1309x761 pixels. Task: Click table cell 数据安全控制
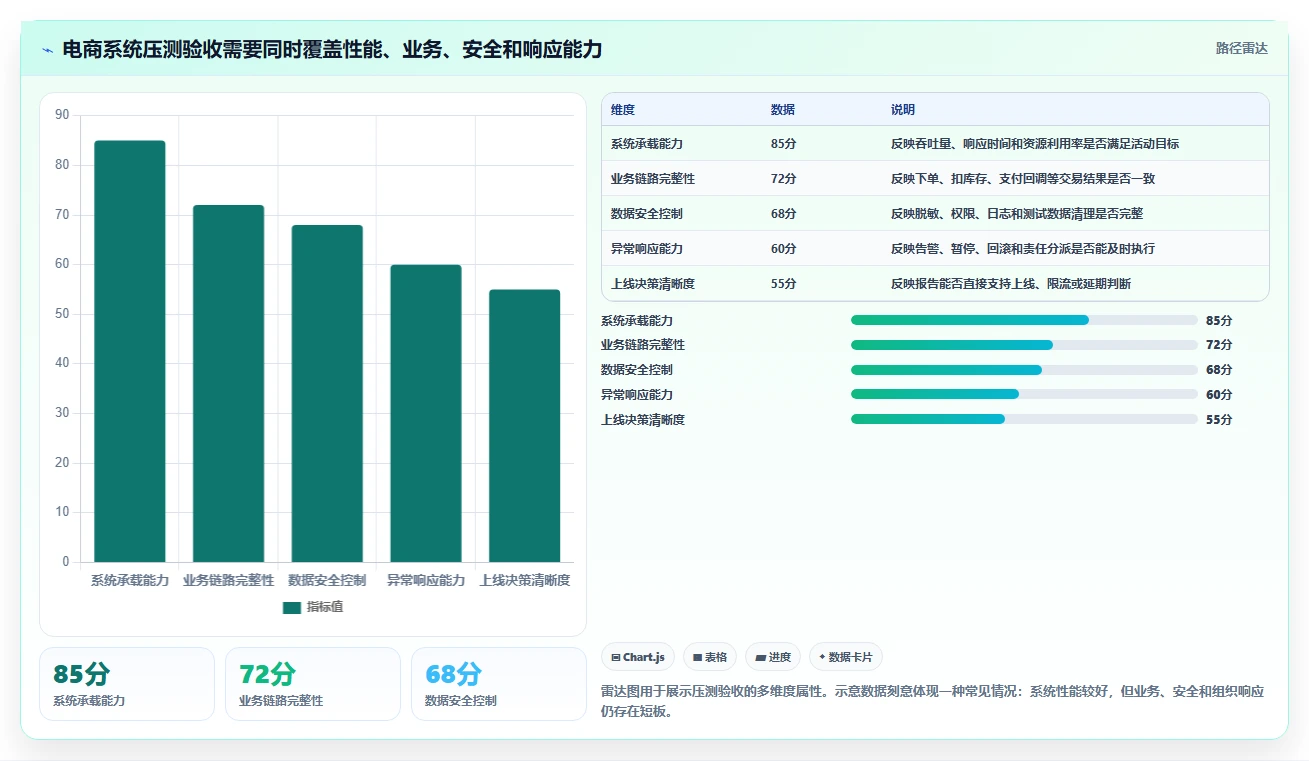tap(647, 214)
